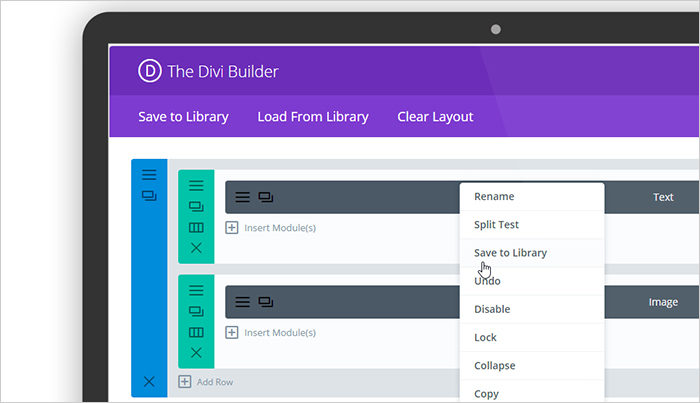Clone the first green row
The image size is (700, 403).
pos(196,206)
